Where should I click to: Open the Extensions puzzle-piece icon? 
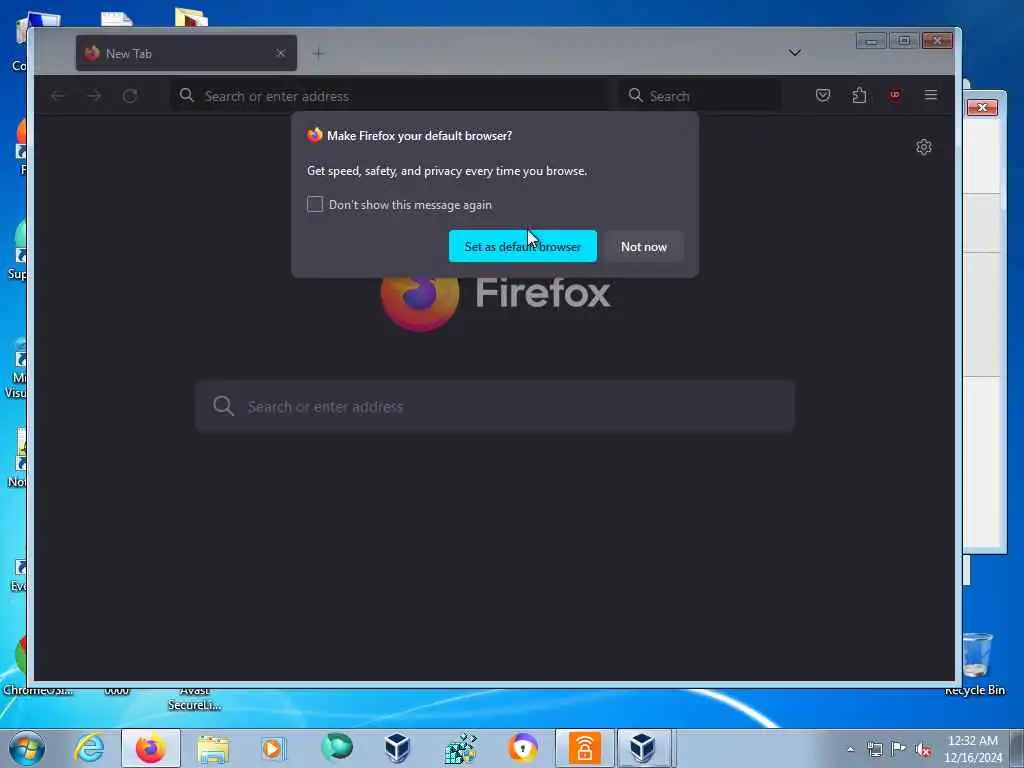tap(859, 95)
